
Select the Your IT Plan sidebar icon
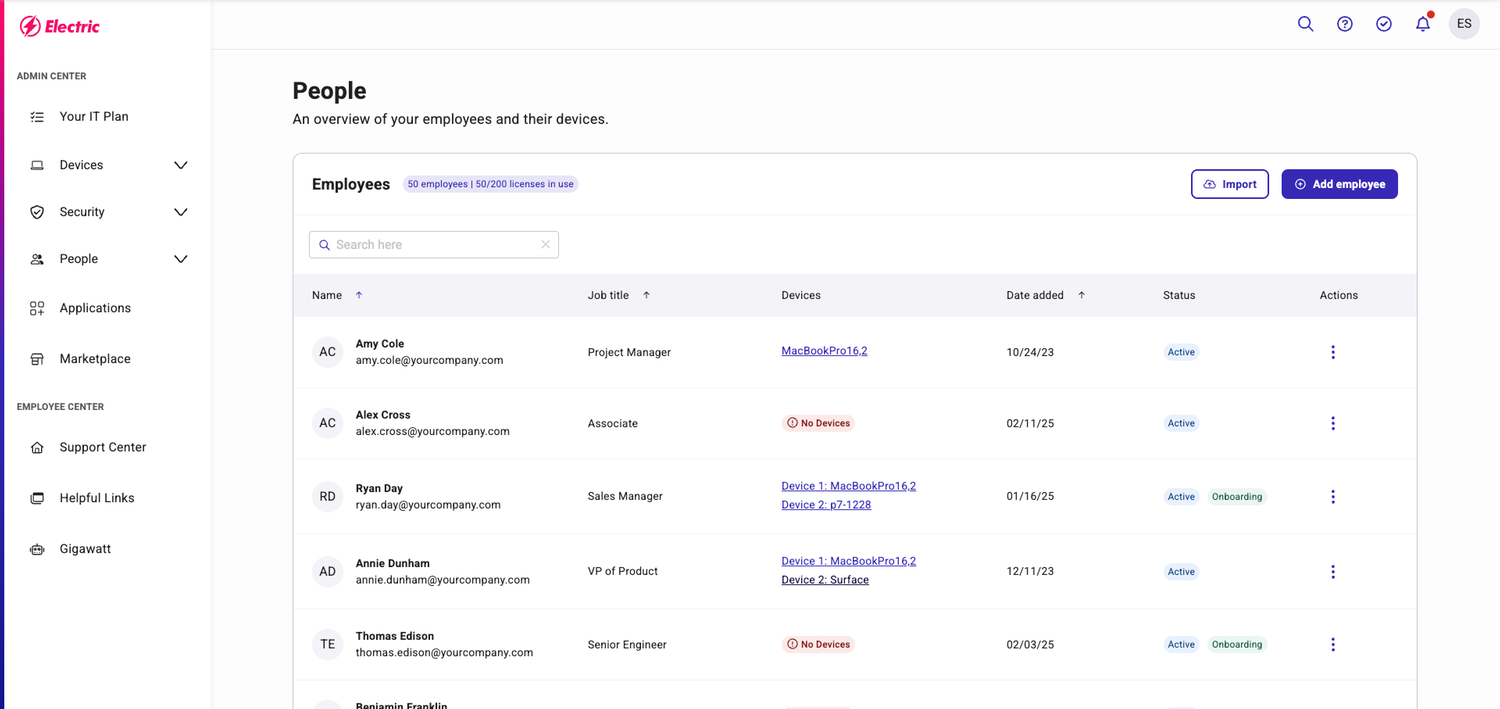tap(37, 116)
